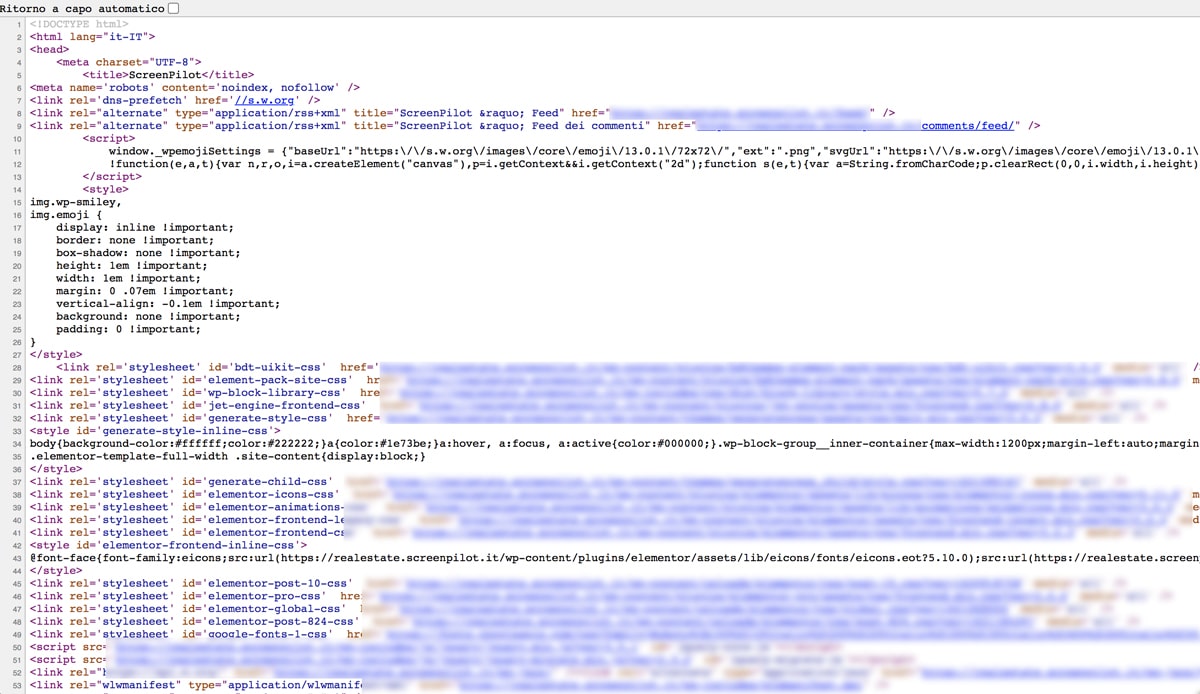
Task: Click the window._wpemojiSettings script line
Action: tap(654, 151)
